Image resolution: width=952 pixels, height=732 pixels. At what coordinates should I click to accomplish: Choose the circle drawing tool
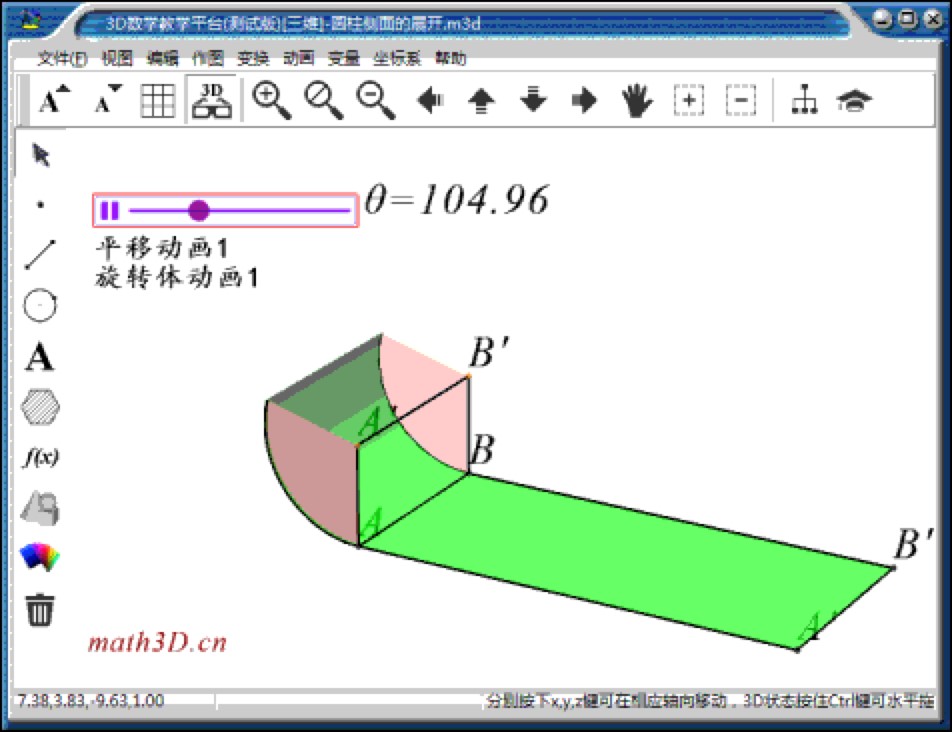point(40,305)
